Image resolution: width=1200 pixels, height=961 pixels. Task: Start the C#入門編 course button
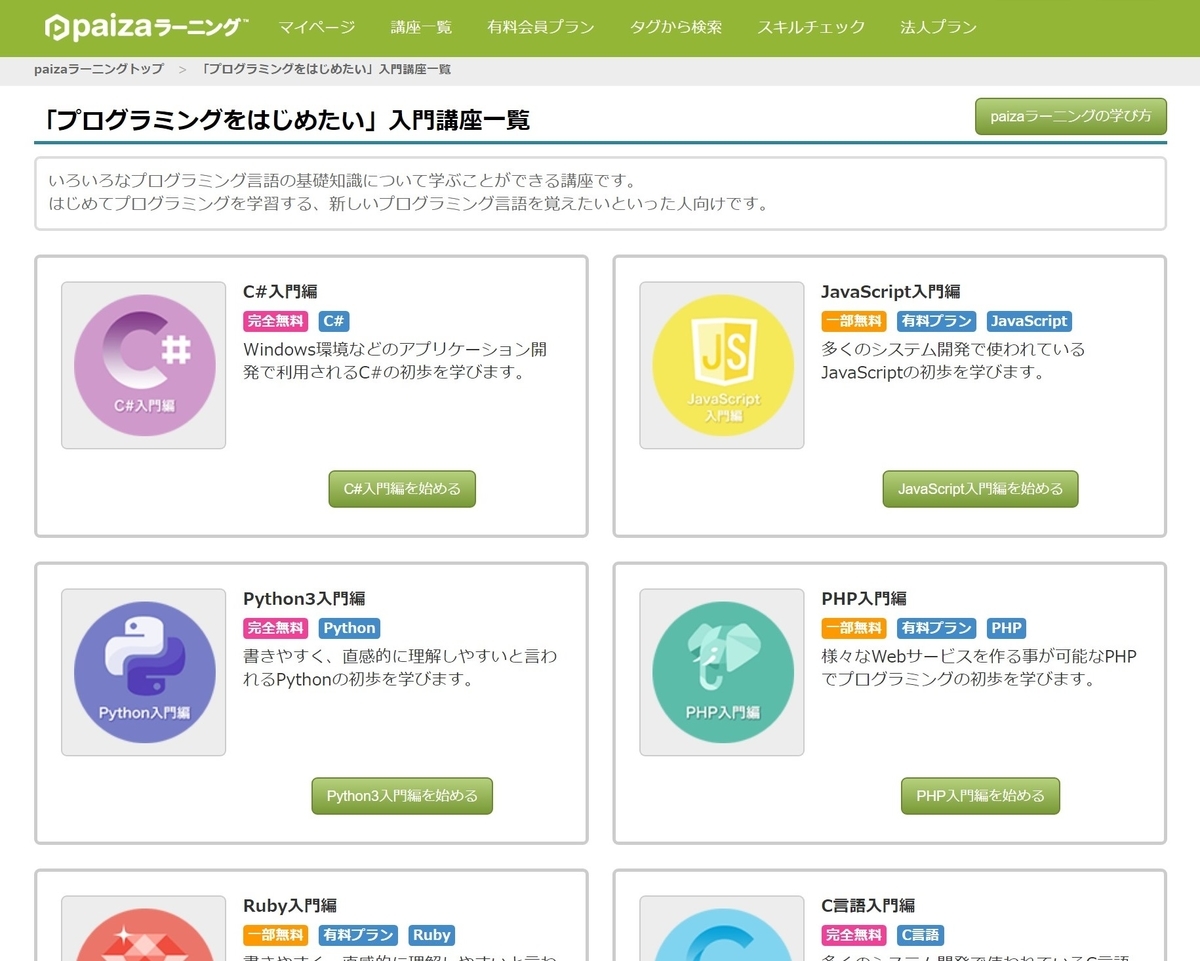pyautogui.click(x=402, y=489)
